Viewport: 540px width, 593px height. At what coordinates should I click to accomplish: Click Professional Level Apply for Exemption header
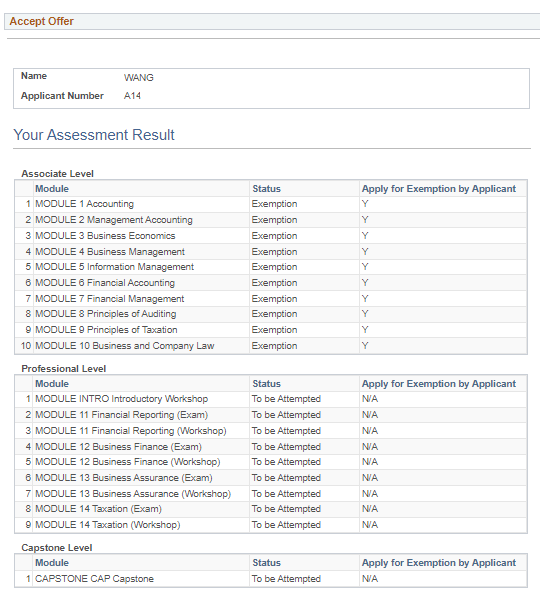[x=438, y=384]
